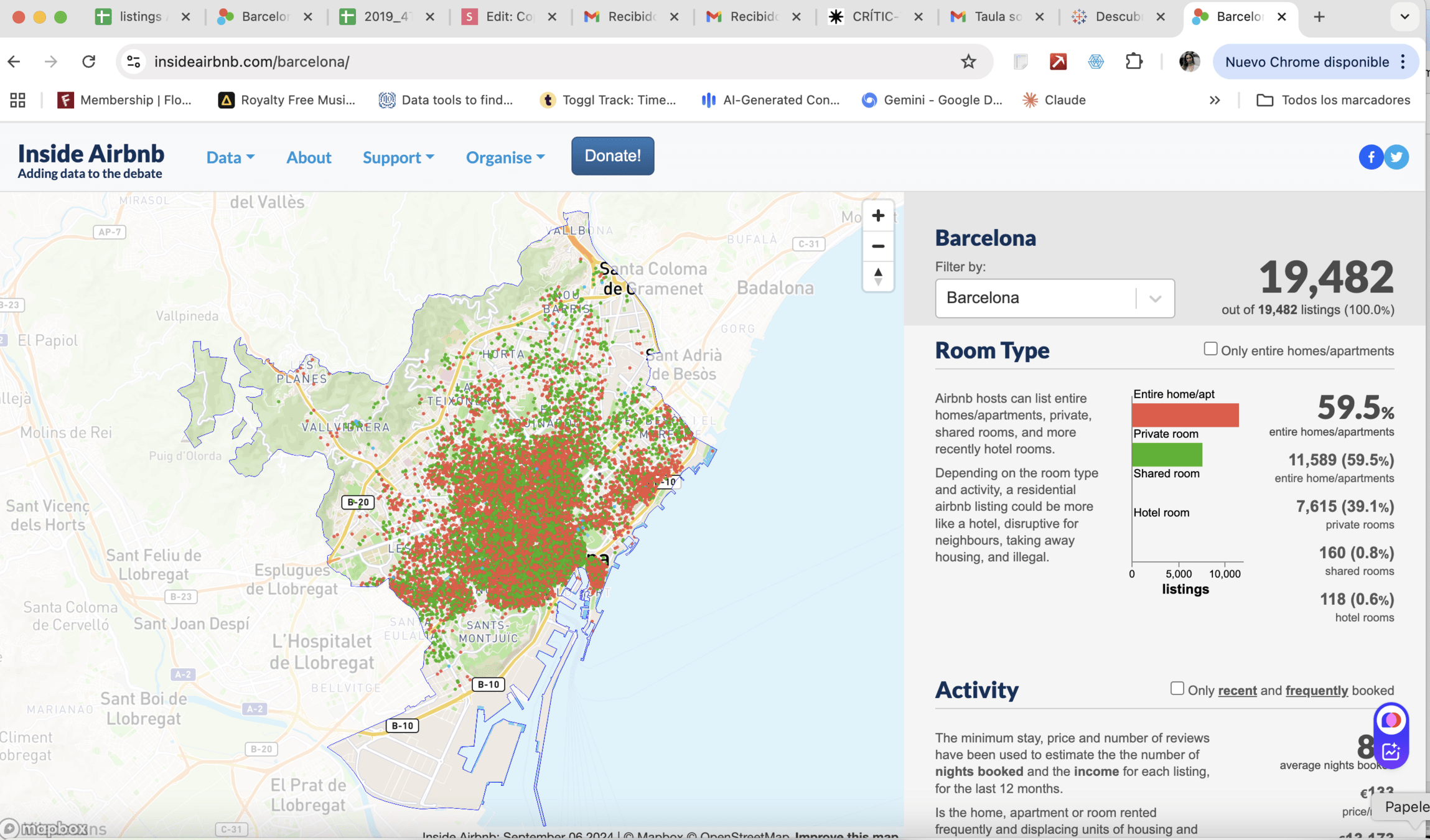Viewport: 1430px width, 840px height.
Task: Reset map compass bearing to north
Action: pos(877,277)
